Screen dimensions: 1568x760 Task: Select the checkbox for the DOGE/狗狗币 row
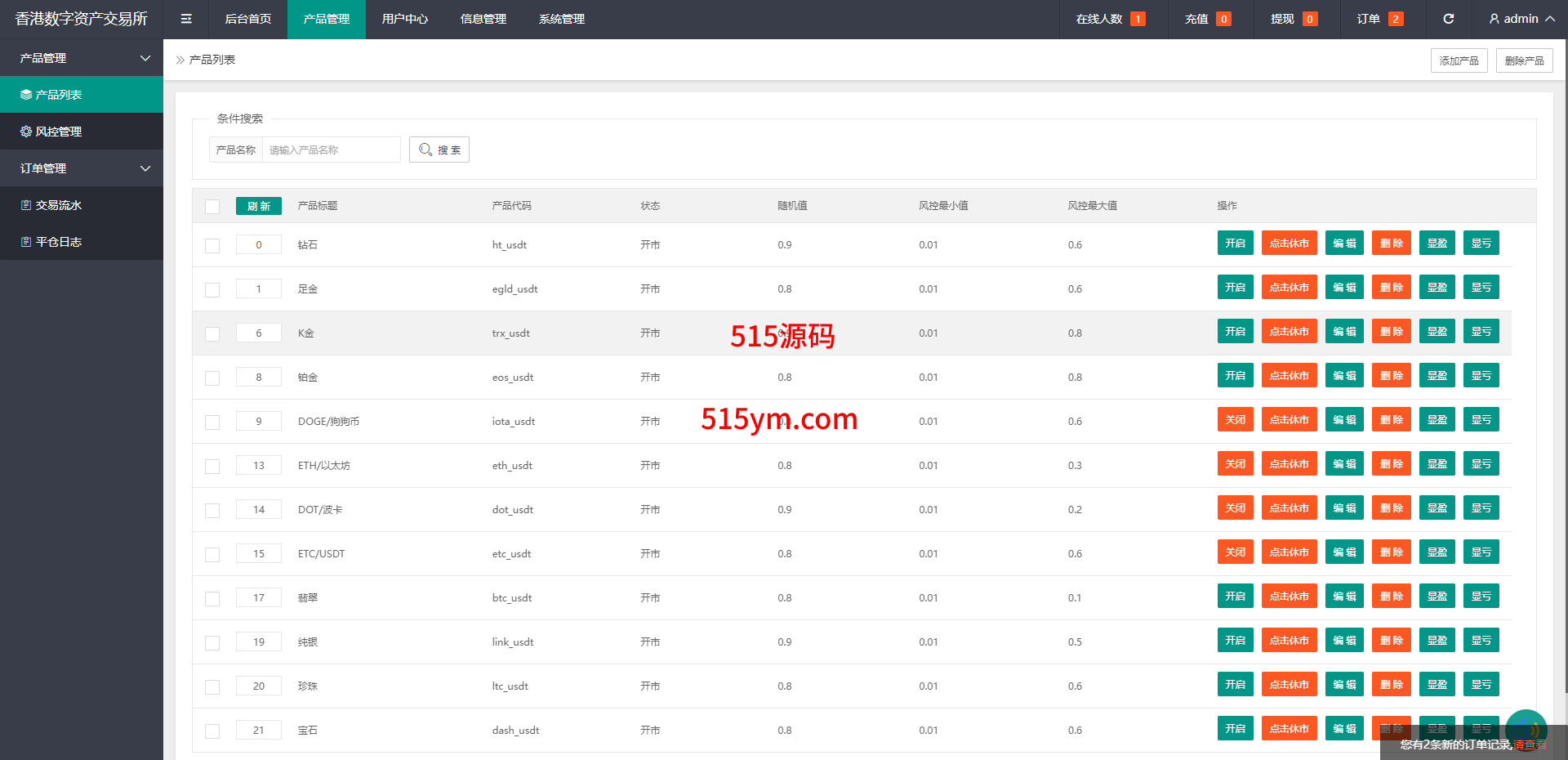coord(212,422)
